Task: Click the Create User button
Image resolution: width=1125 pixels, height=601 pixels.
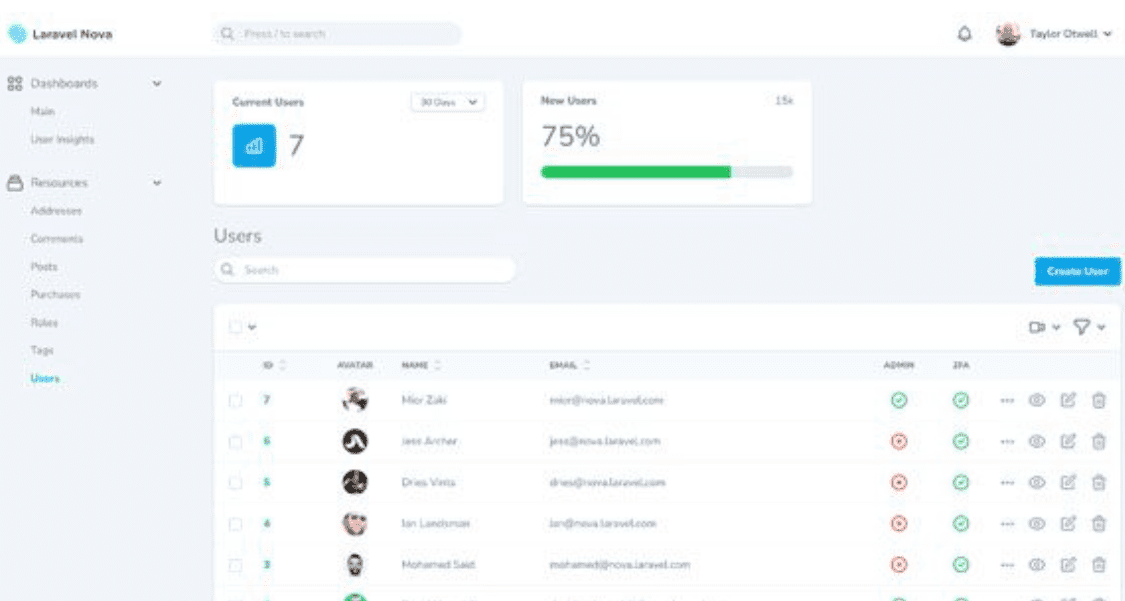Action: point(1076,271)
